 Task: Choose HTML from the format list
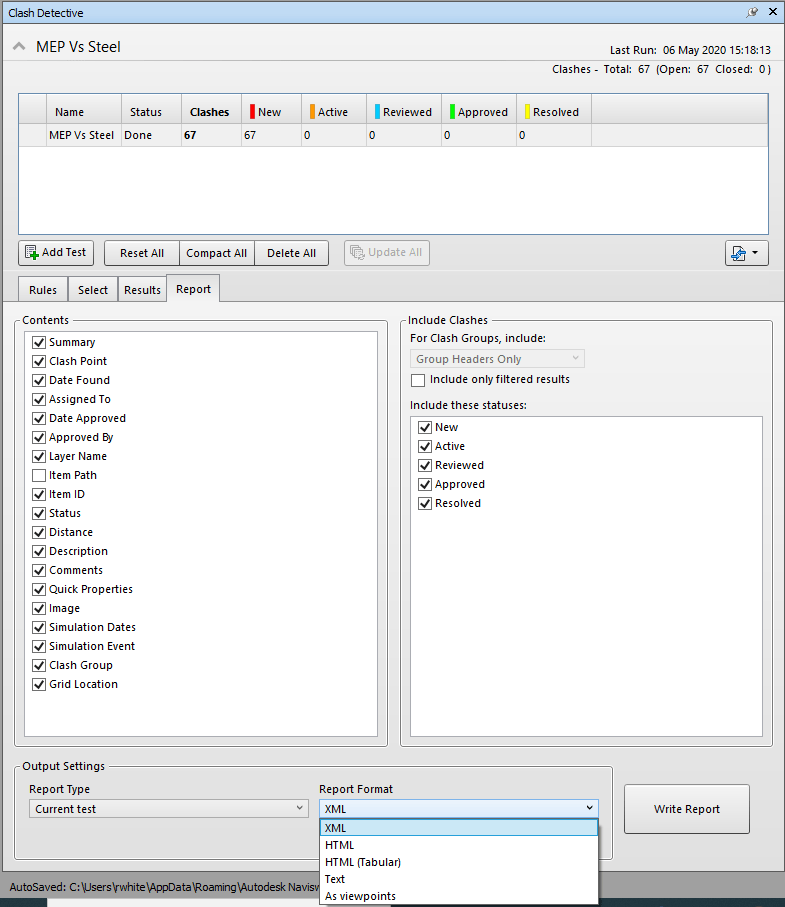(459, 845)
